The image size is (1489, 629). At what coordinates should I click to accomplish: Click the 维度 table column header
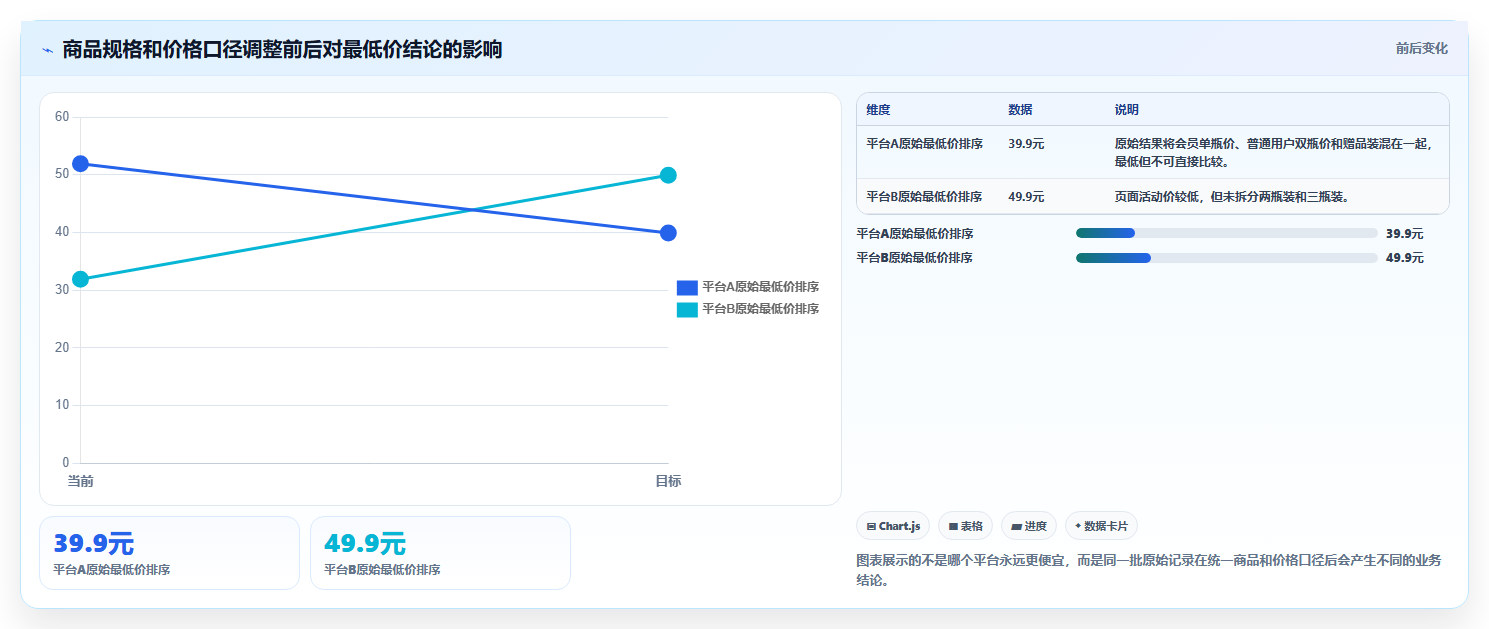pos(878,110)
